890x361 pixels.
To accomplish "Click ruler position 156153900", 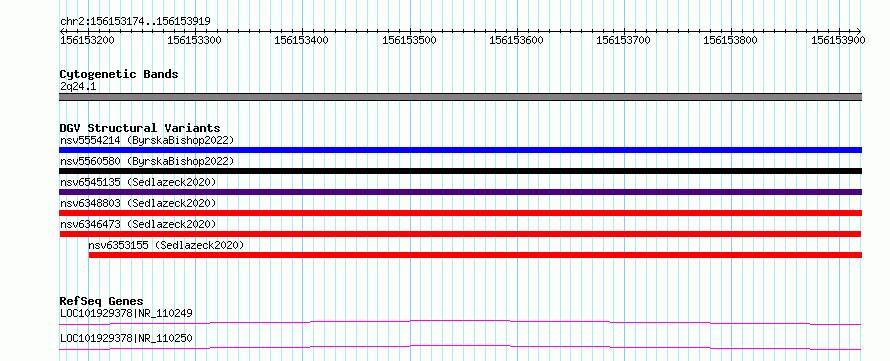I will 838,40.
